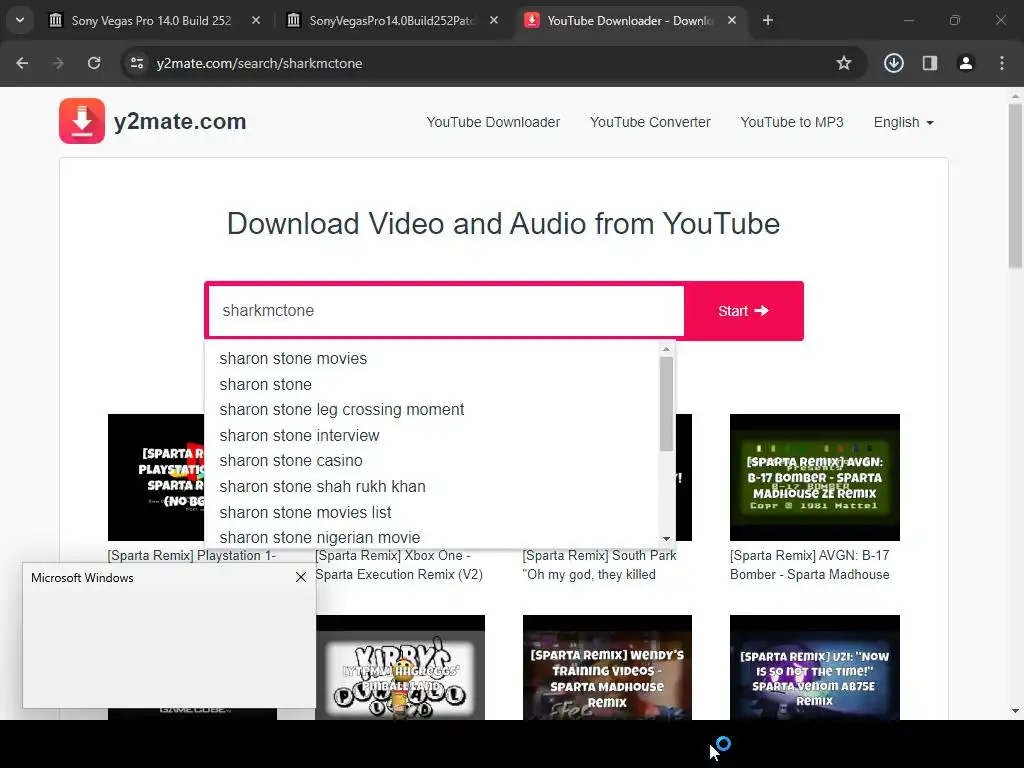1024x768 pixels.
Task: Select the YouTube Downloader tab
Action: tap(630, 20)
